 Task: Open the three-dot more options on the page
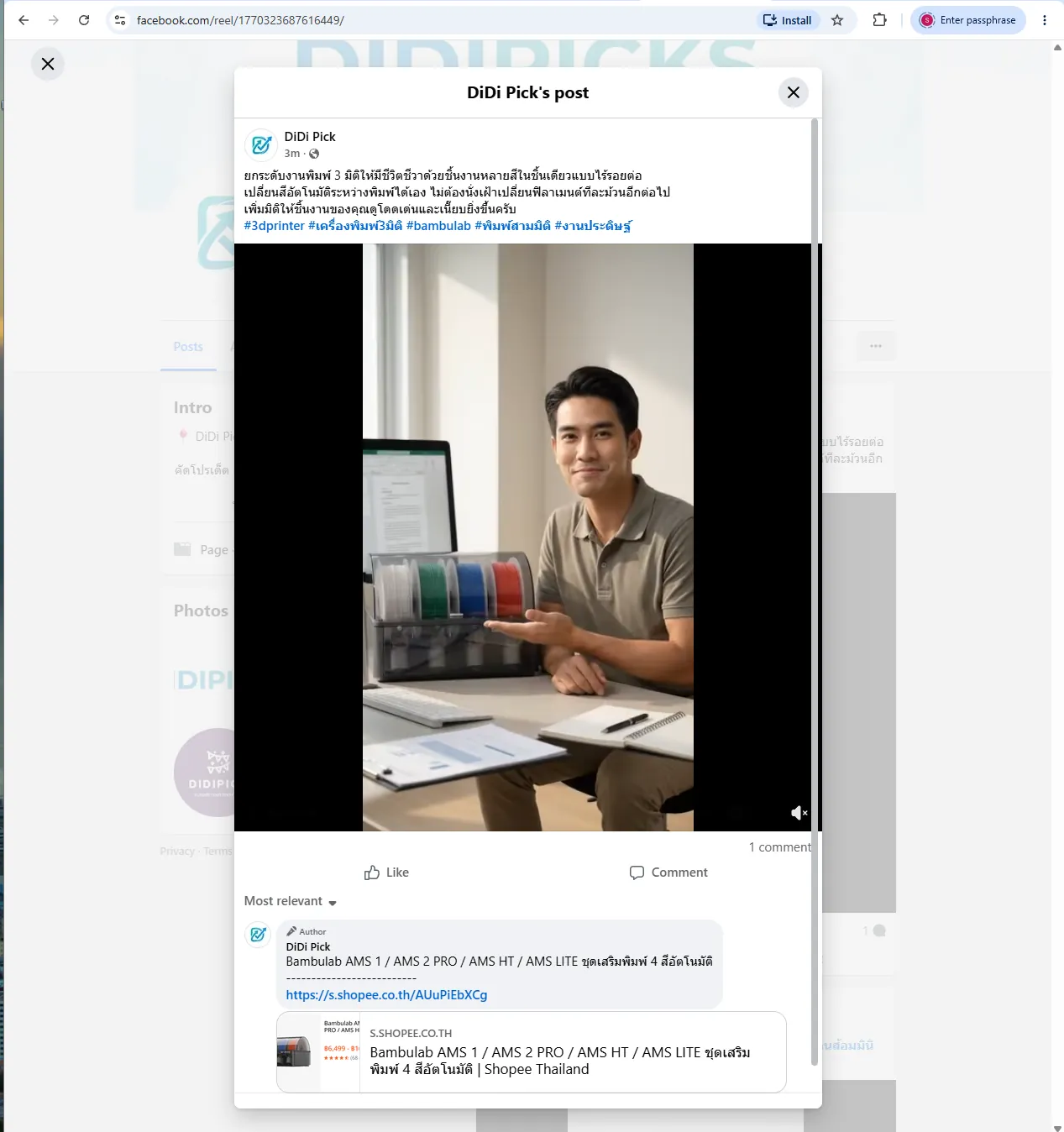click(x=876, y=346)
